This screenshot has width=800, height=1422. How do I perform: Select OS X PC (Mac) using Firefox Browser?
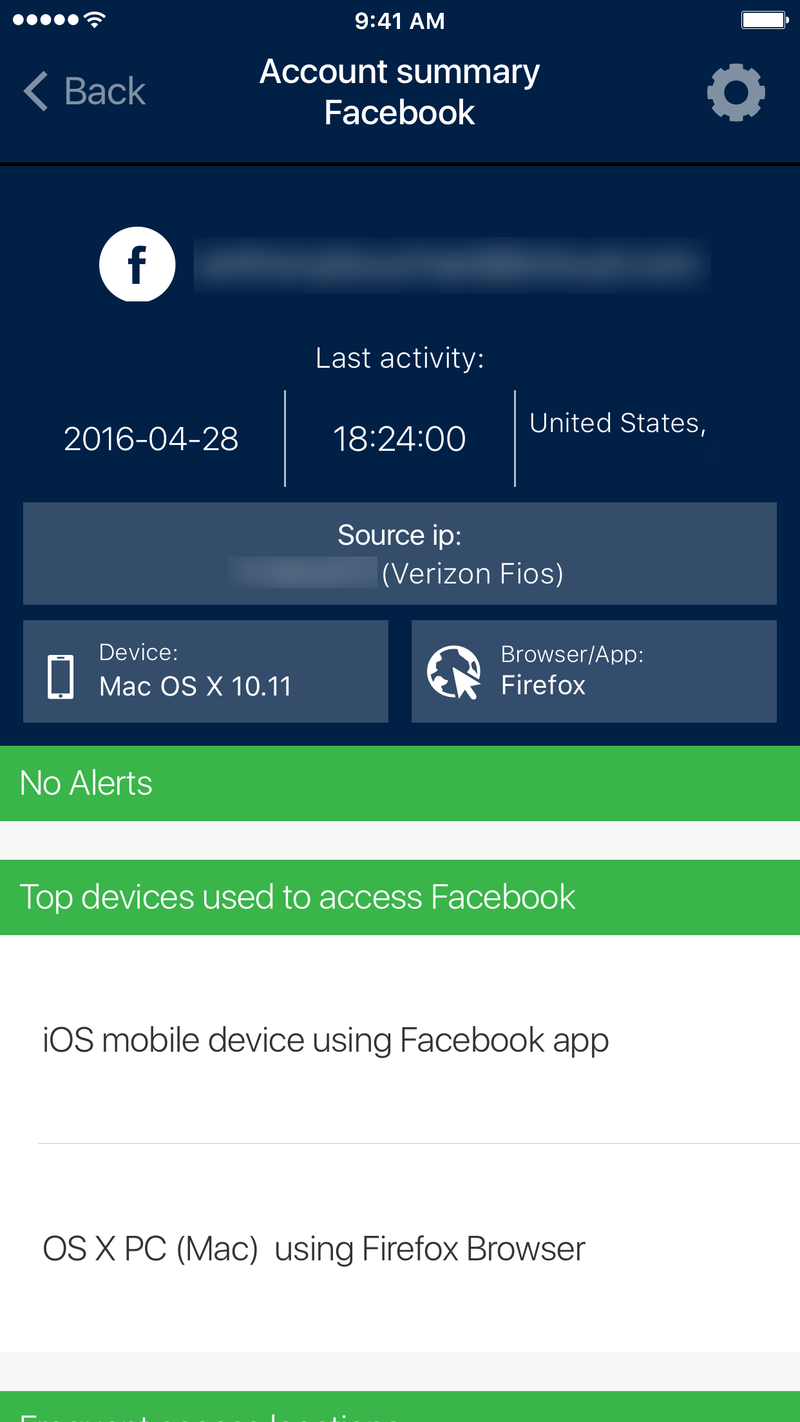pos(400,1249)
